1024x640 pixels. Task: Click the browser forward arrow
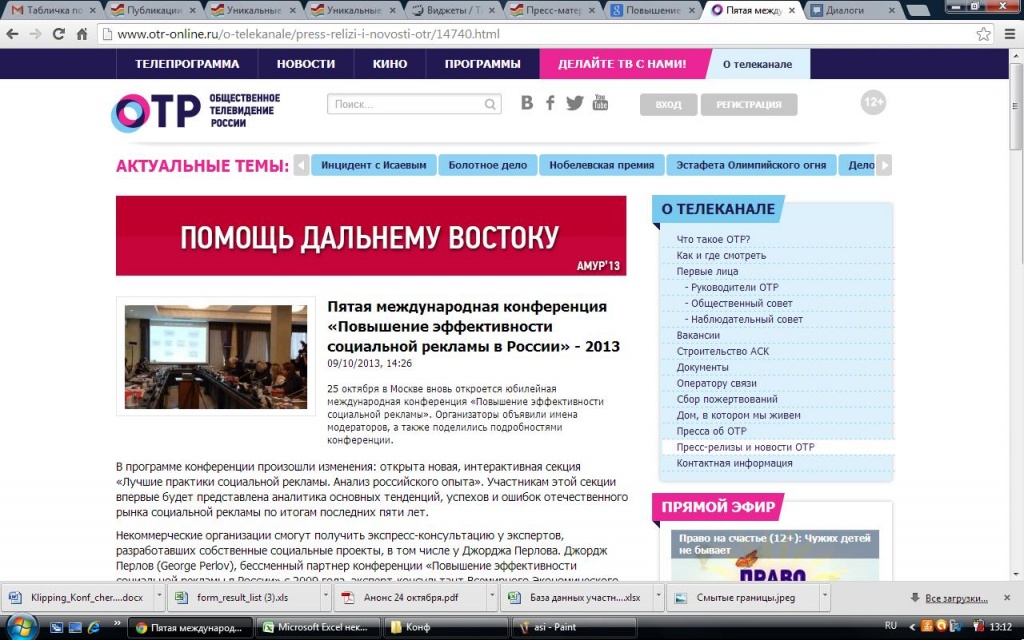coord(35,34)
